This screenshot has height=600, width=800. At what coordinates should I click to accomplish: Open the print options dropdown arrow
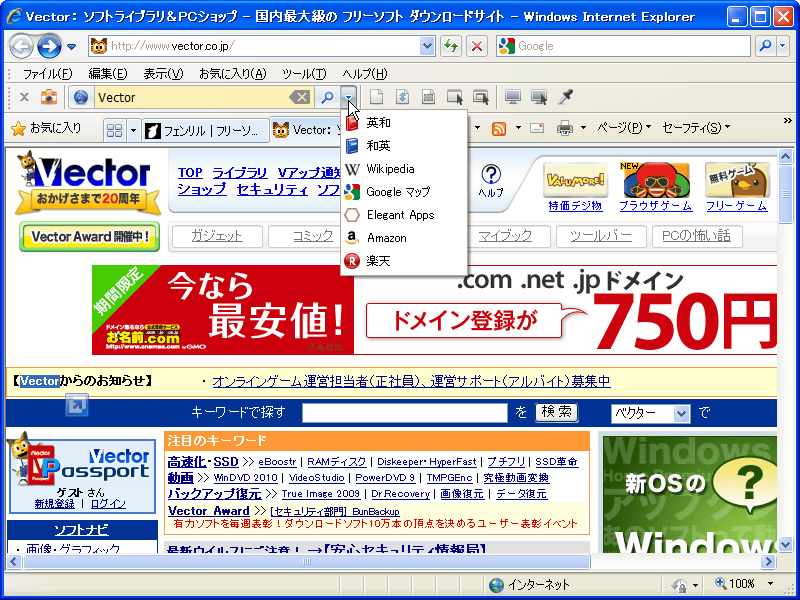pyautogui.click(x=583, y=128)
